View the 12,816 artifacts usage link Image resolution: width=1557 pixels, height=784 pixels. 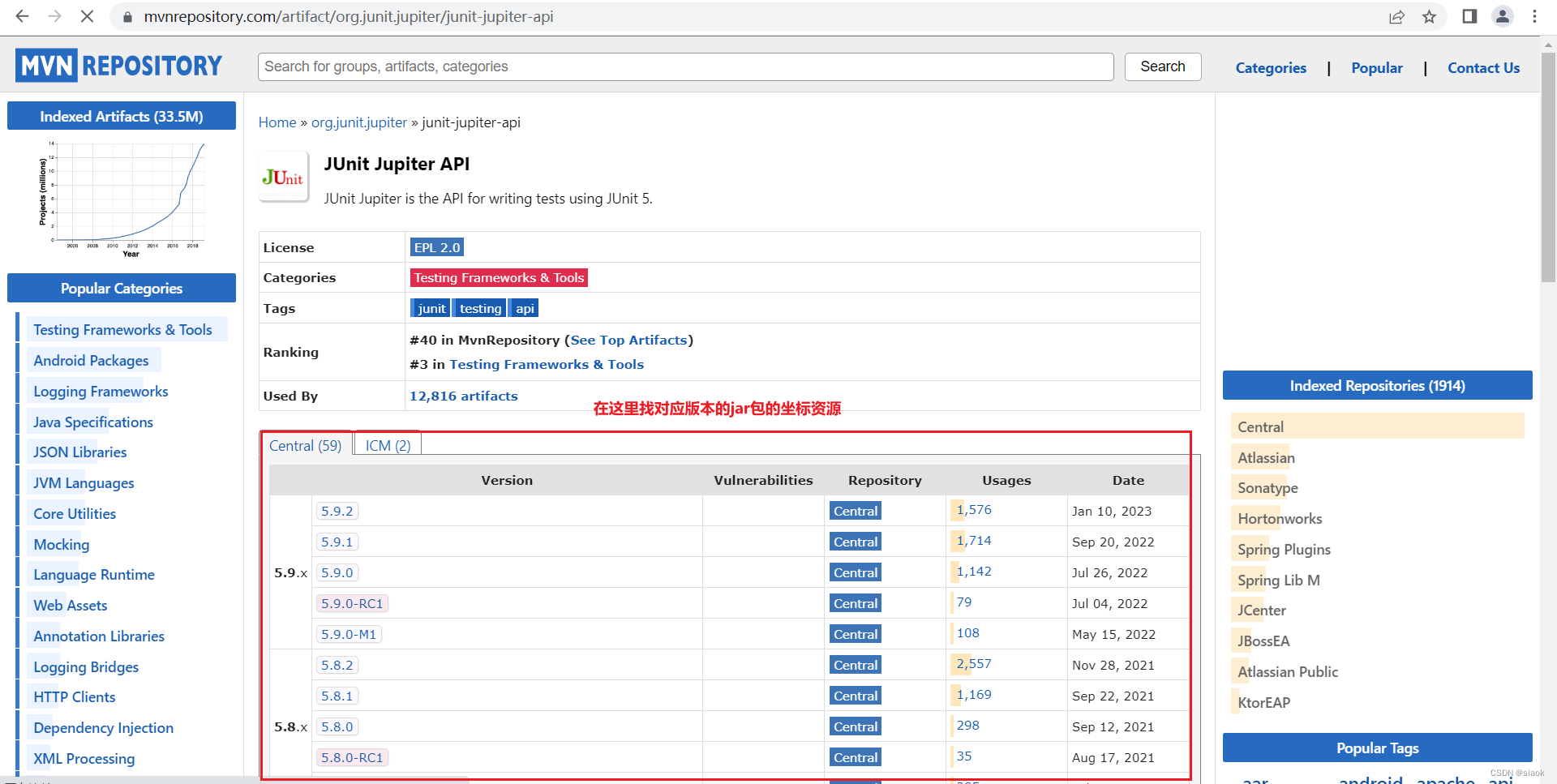click(x=463, y=396)
